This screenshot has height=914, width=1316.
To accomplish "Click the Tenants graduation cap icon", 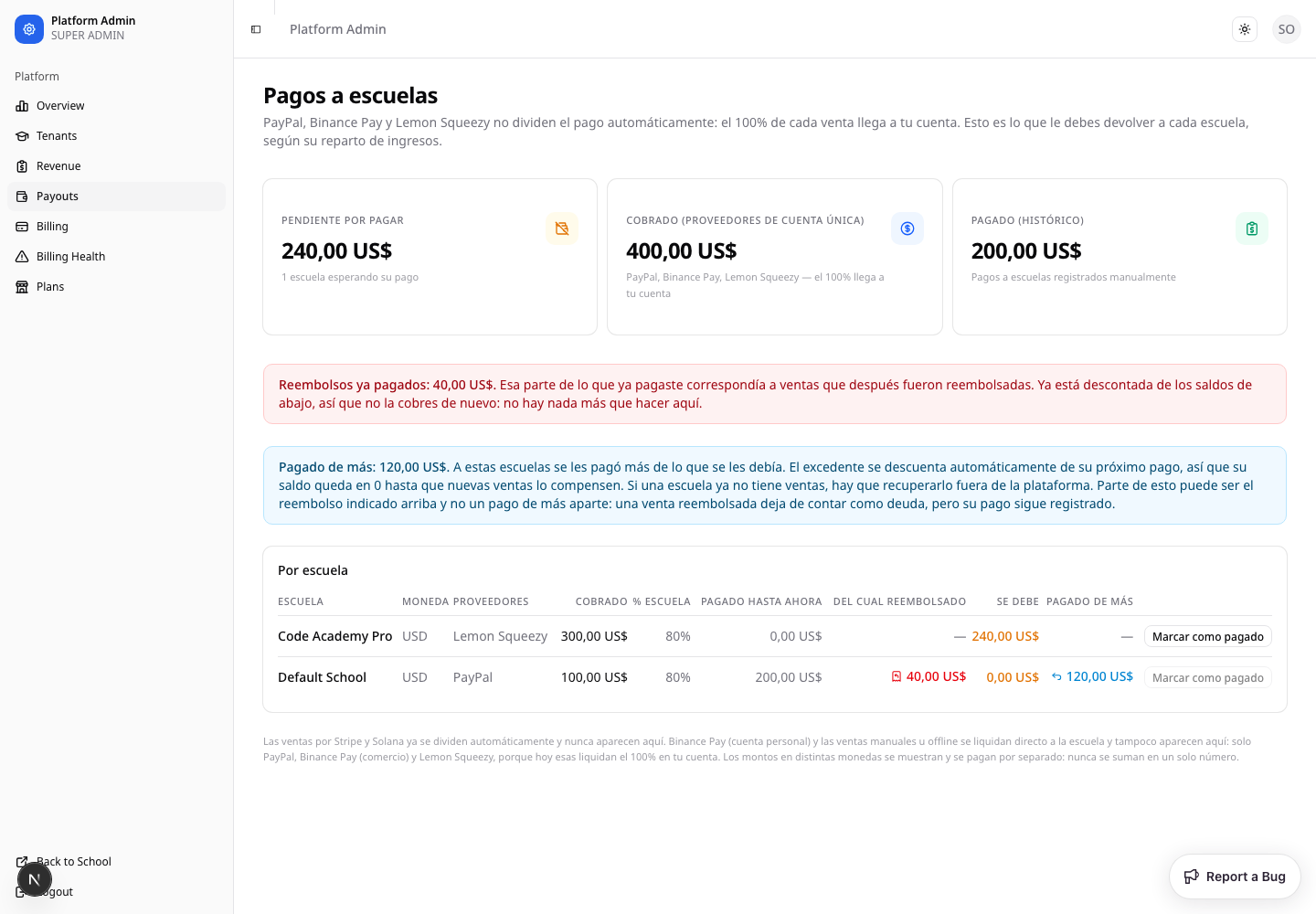I will 22,136.
